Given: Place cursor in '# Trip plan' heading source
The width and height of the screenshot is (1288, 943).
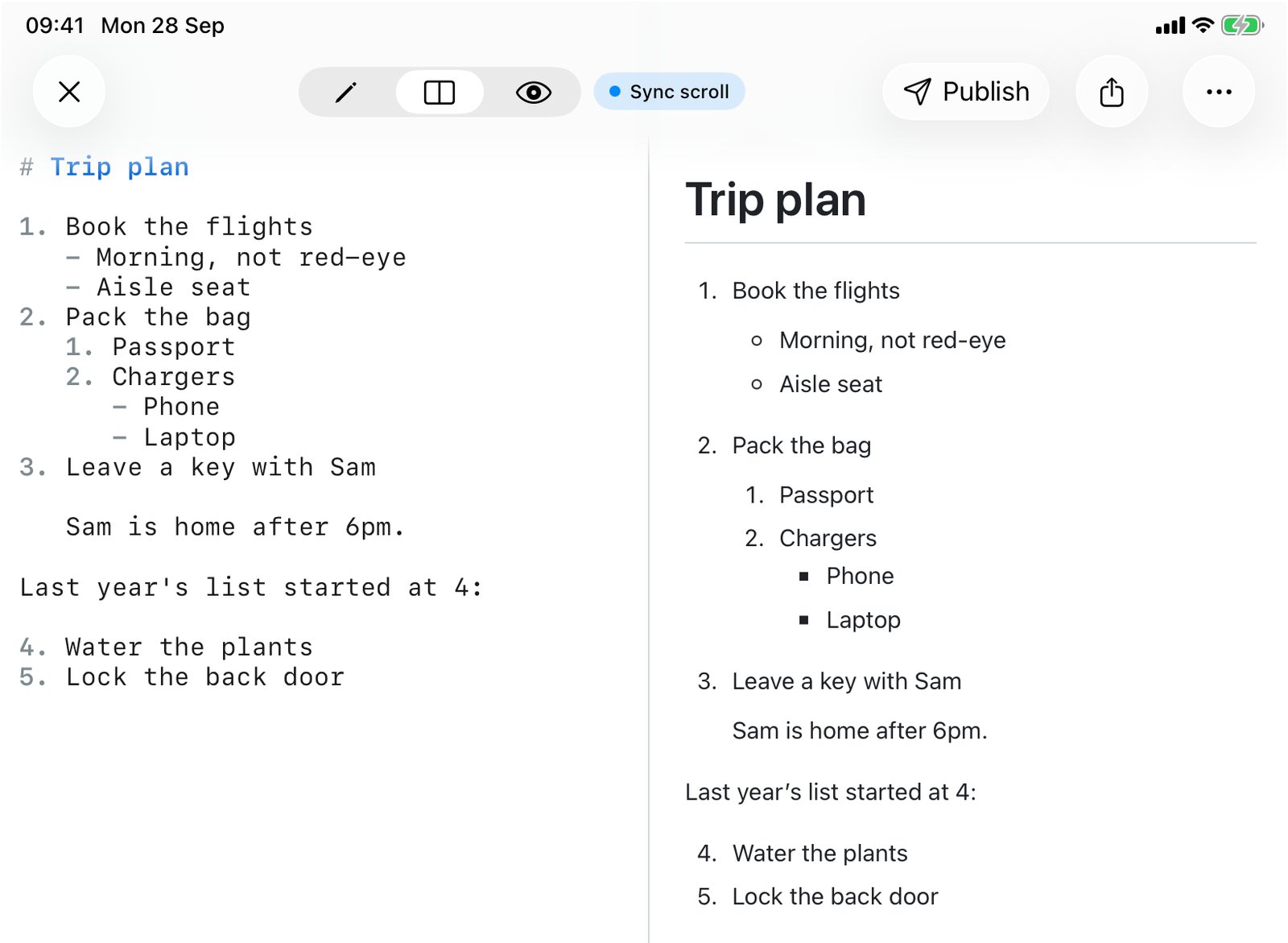Looking at the screenshot, I should (x=105, y=167).
